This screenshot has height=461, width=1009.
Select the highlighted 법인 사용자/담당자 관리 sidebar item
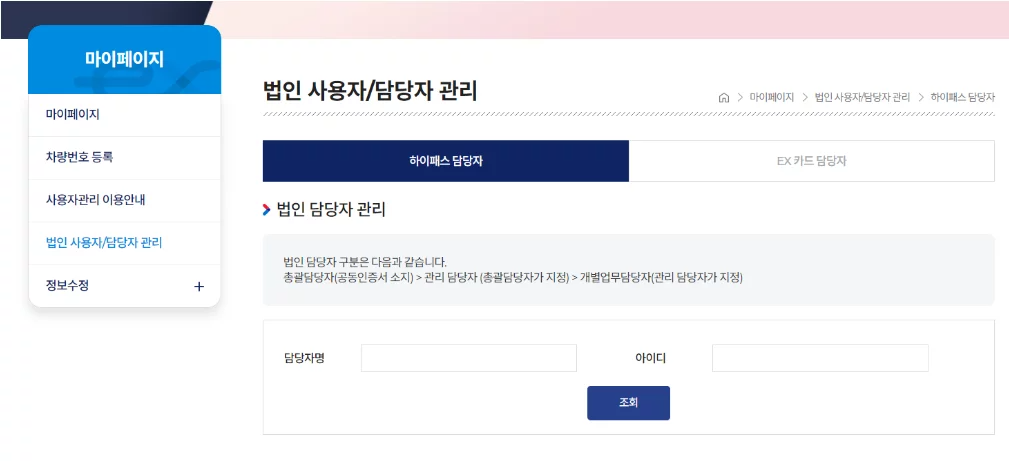coord(125,243)
